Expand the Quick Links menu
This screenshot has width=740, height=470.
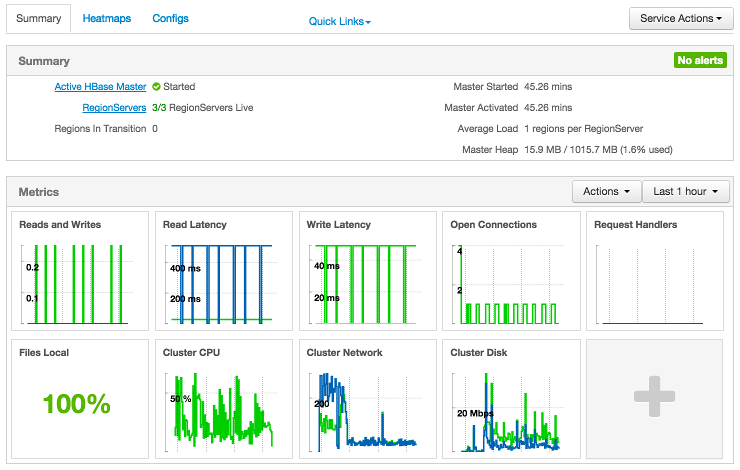tap(339, 21)
